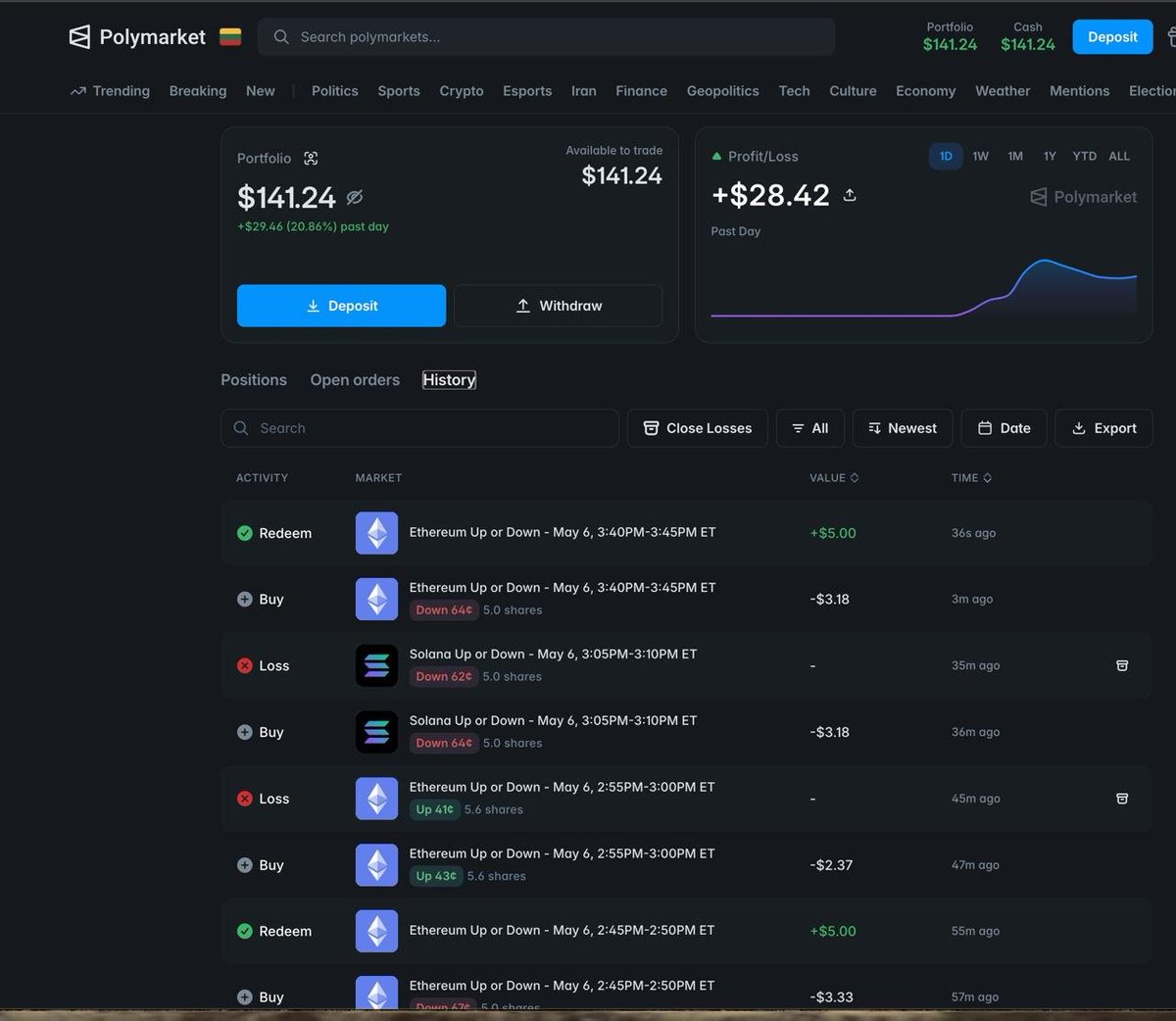
Task: Click the -$2.37 value in Buy row
Action: (x=831, y=865)
